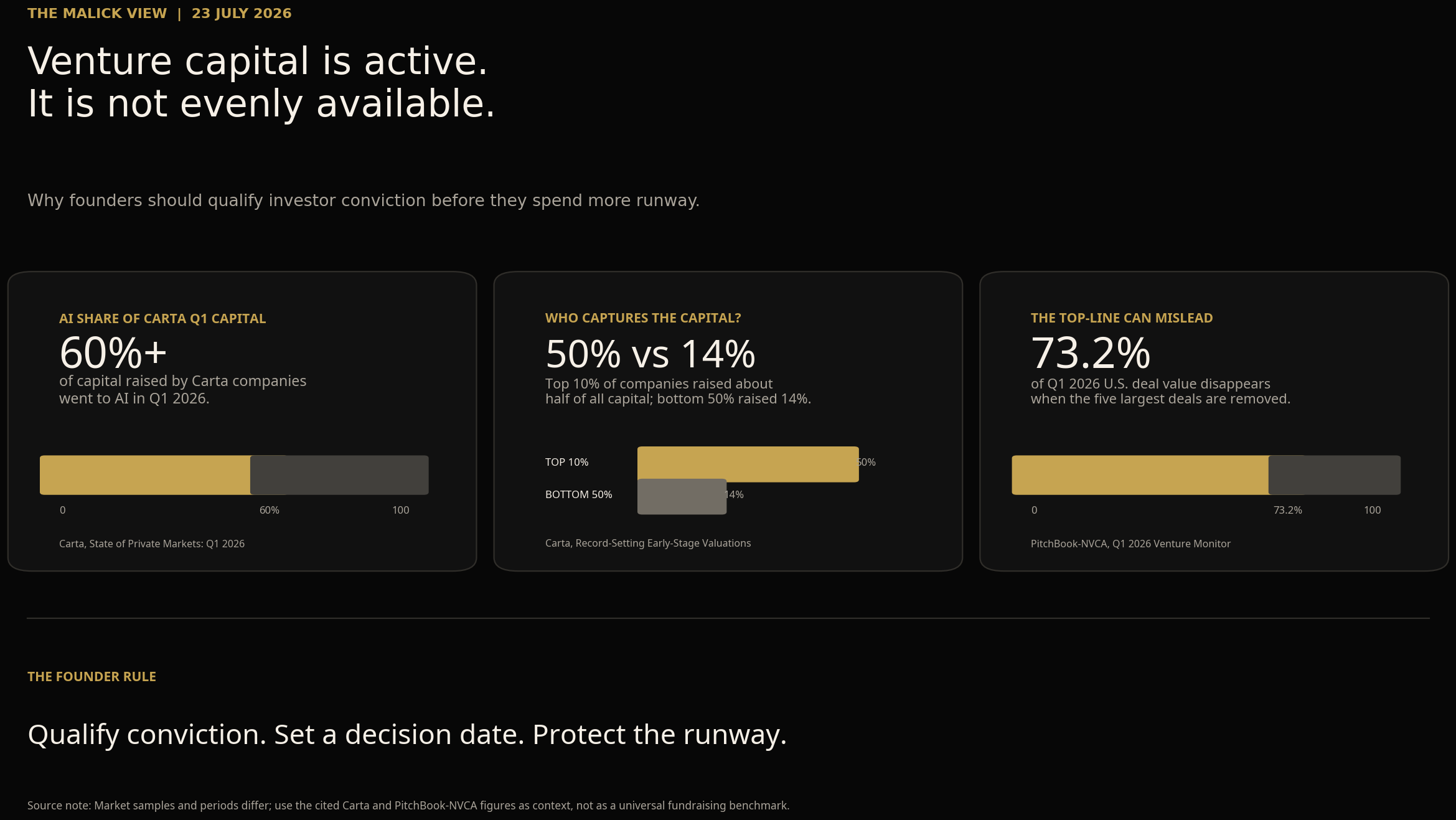The height and width of the screenshot is (820, 1456).
Task: Select the 'AI SHARE OF CARTA Q1 CAPITAL' heading
Action: click(162, 318)
